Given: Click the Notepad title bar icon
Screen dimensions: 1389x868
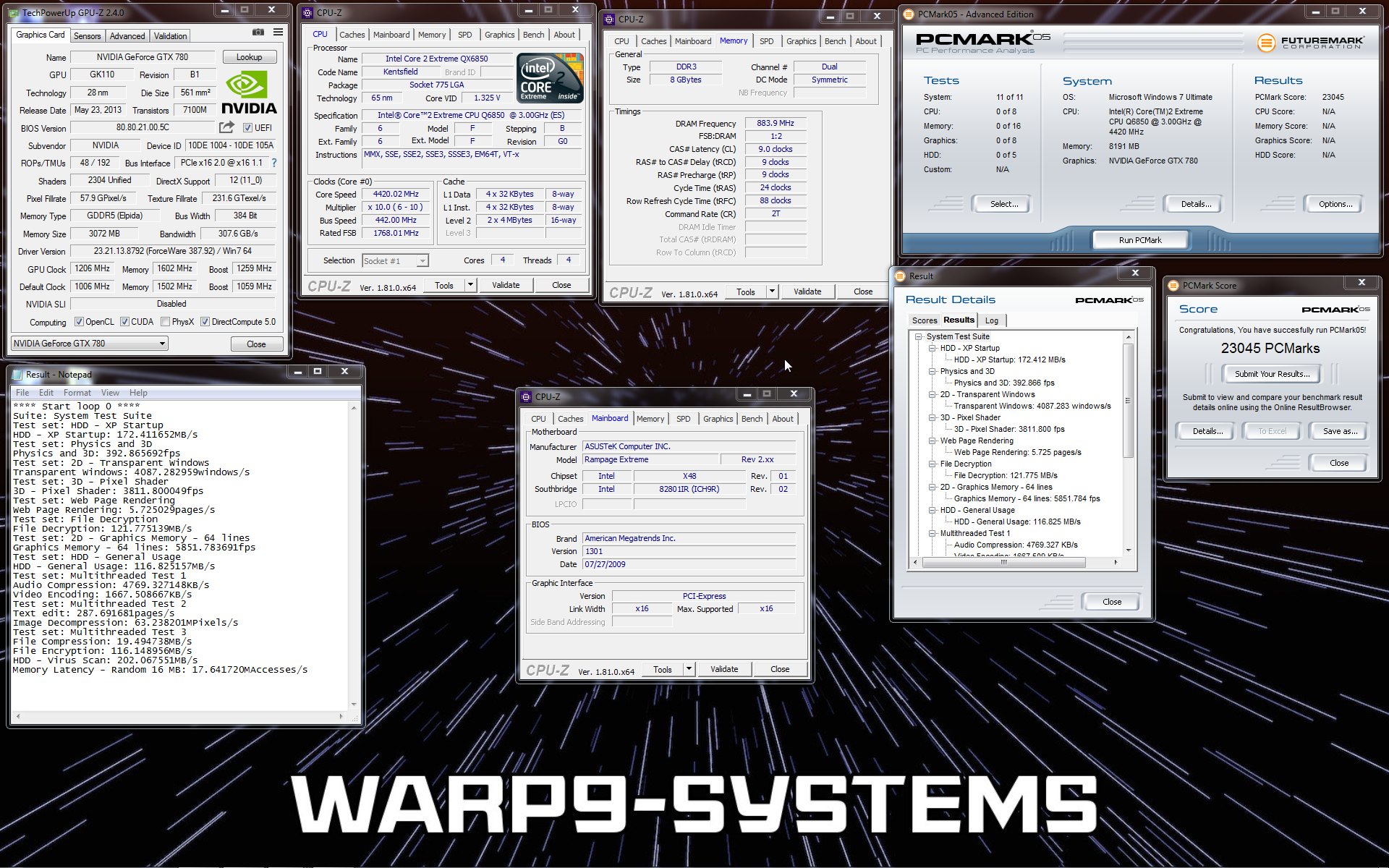Looking at the screenshot, I should [17, 374].
